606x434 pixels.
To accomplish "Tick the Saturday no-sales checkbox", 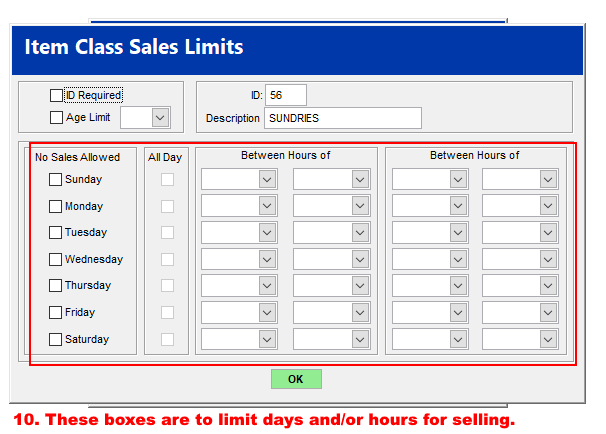I will [x=56, y=339].
